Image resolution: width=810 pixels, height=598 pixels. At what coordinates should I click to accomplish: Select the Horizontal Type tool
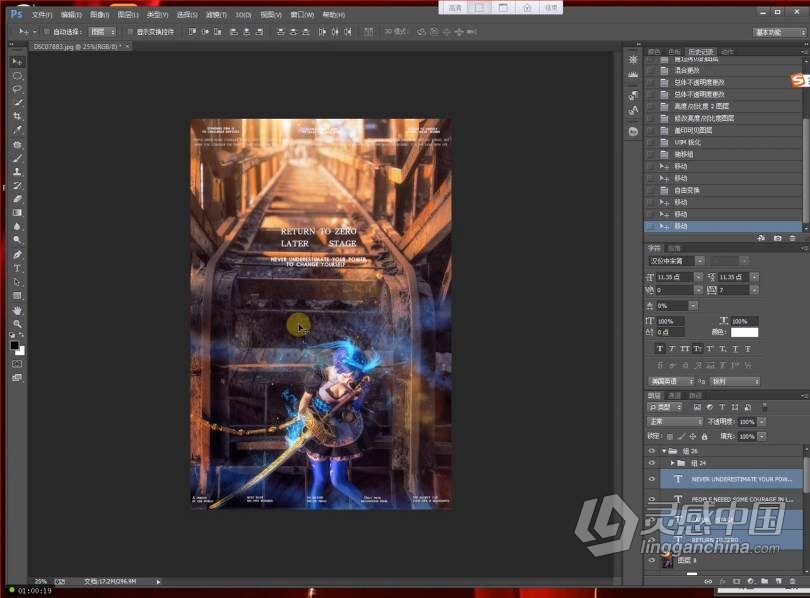tap(17, 269)
